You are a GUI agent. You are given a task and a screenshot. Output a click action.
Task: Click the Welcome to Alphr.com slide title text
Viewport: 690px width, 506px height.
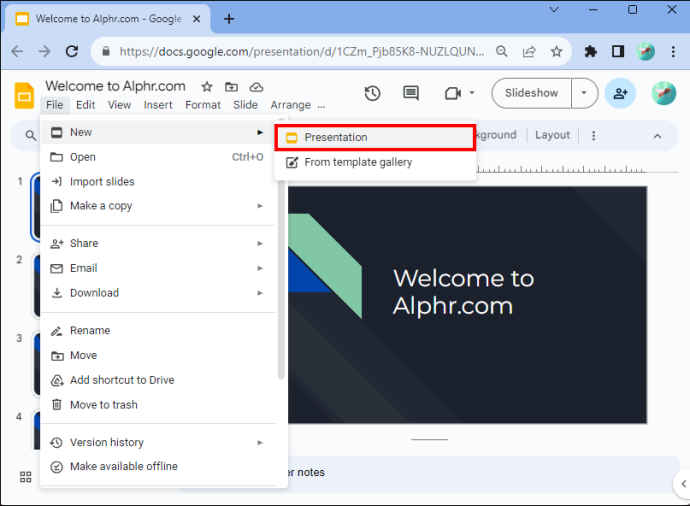point(463,292)
